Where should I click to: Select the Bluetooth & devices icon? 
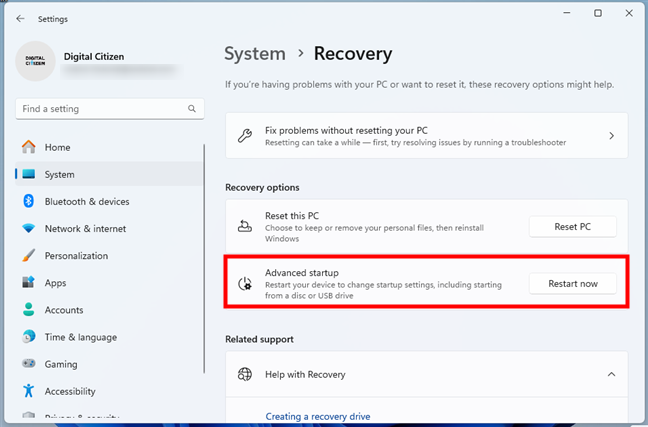28,201
